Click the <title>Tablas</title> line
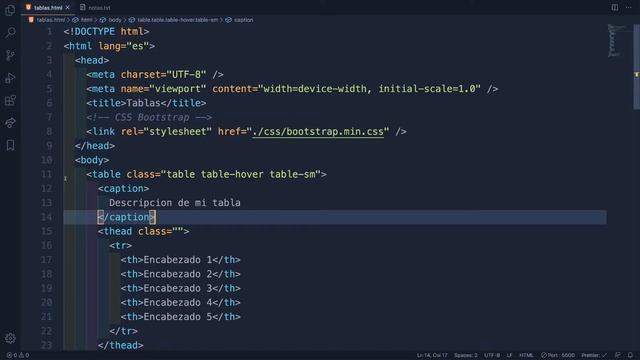Image resolution: width=640 pixels, height=360 pixels. [x=146, y=103]
